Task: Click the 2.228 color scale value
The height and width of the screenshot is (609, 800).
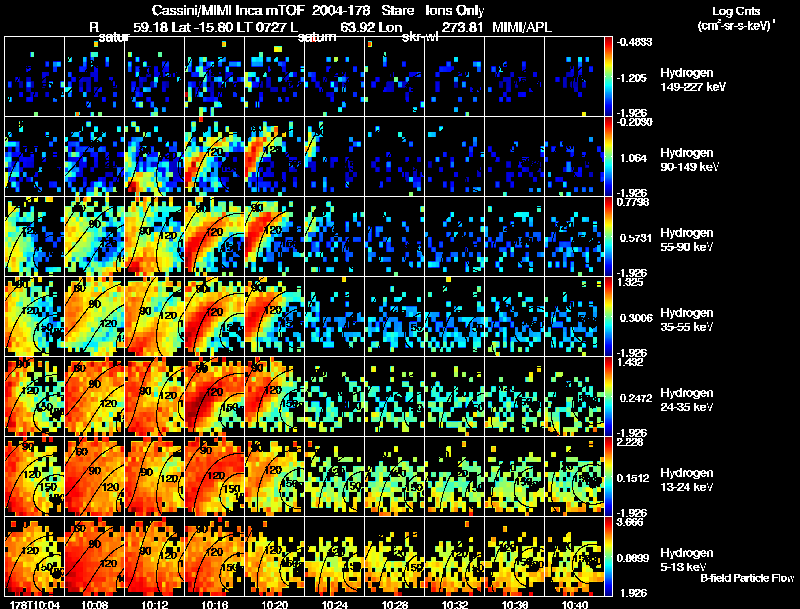Action: tap(630, 442)
